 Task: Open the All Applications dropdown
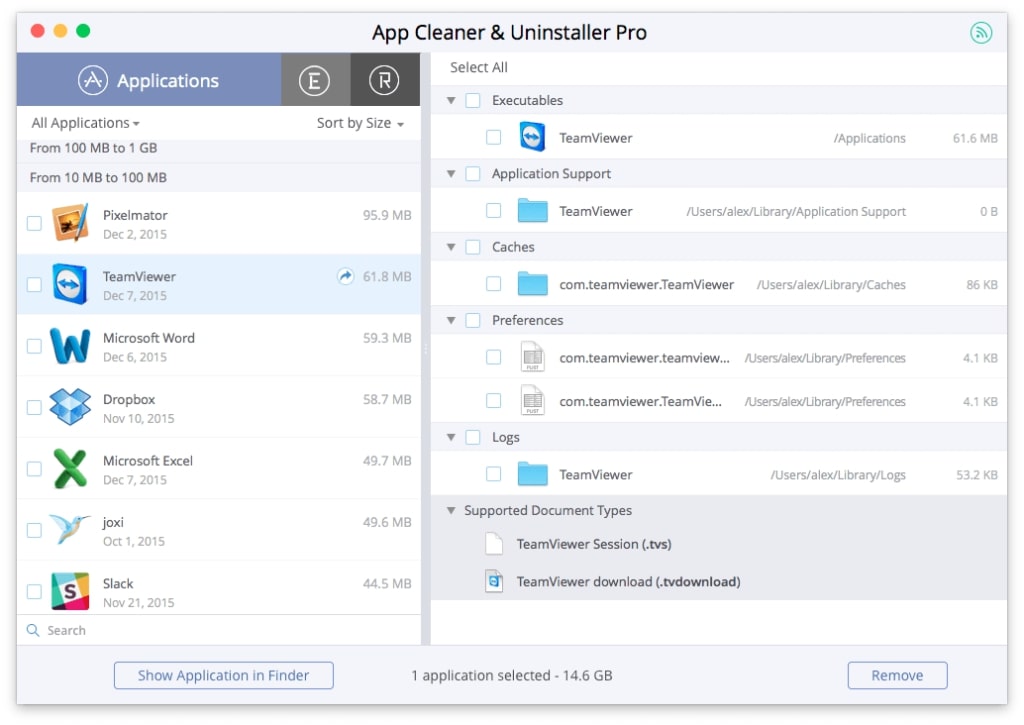click(86, 123)
